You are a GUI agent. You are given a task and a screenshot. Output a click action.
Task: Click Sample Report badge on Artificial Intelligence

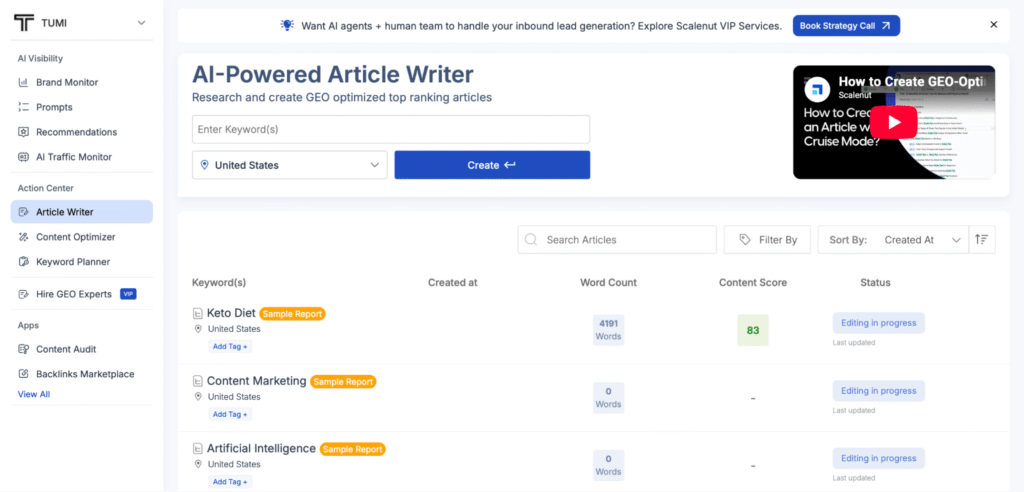tap(352, 450)
